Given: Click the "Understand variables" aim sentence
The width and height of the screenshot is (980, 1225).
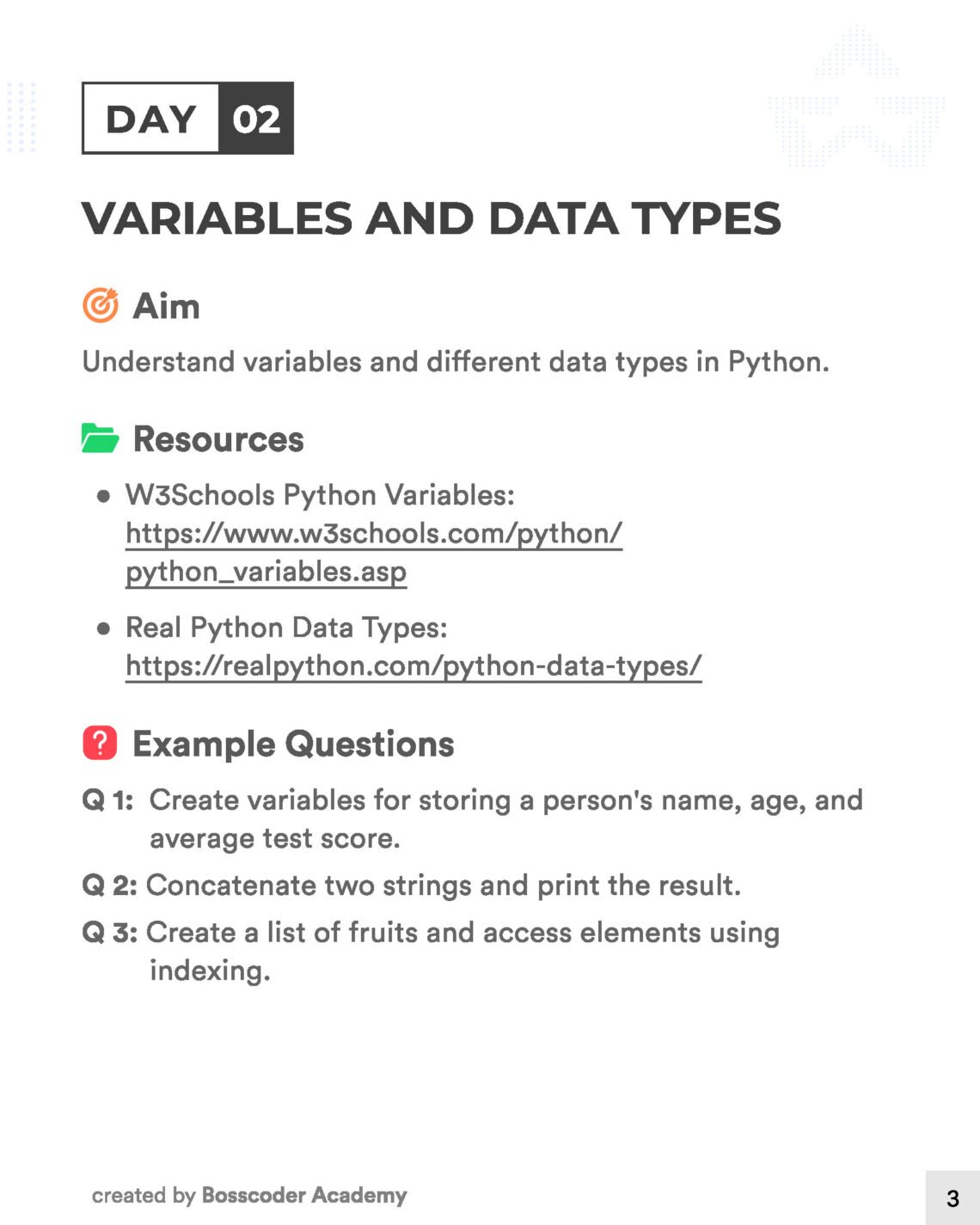Looking at the screenshot, I should pos(456,362).
